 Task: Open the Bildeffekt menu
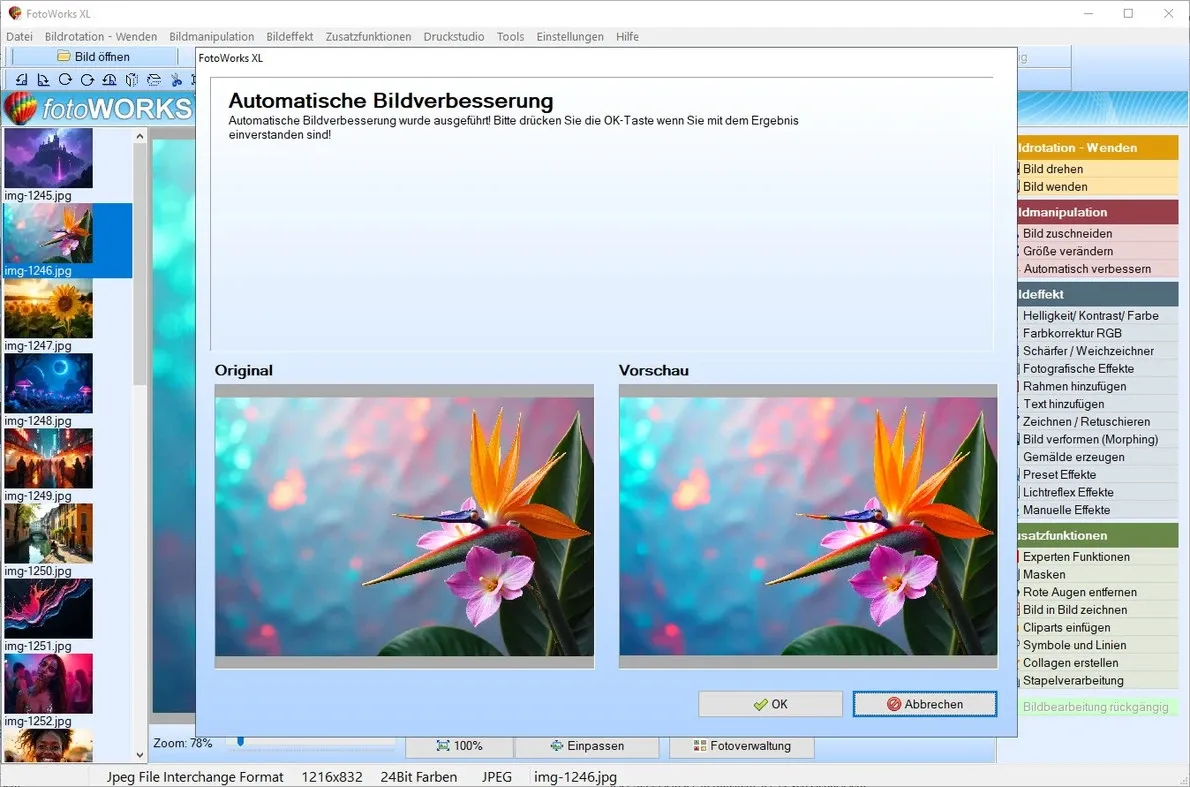pos(289,36)
